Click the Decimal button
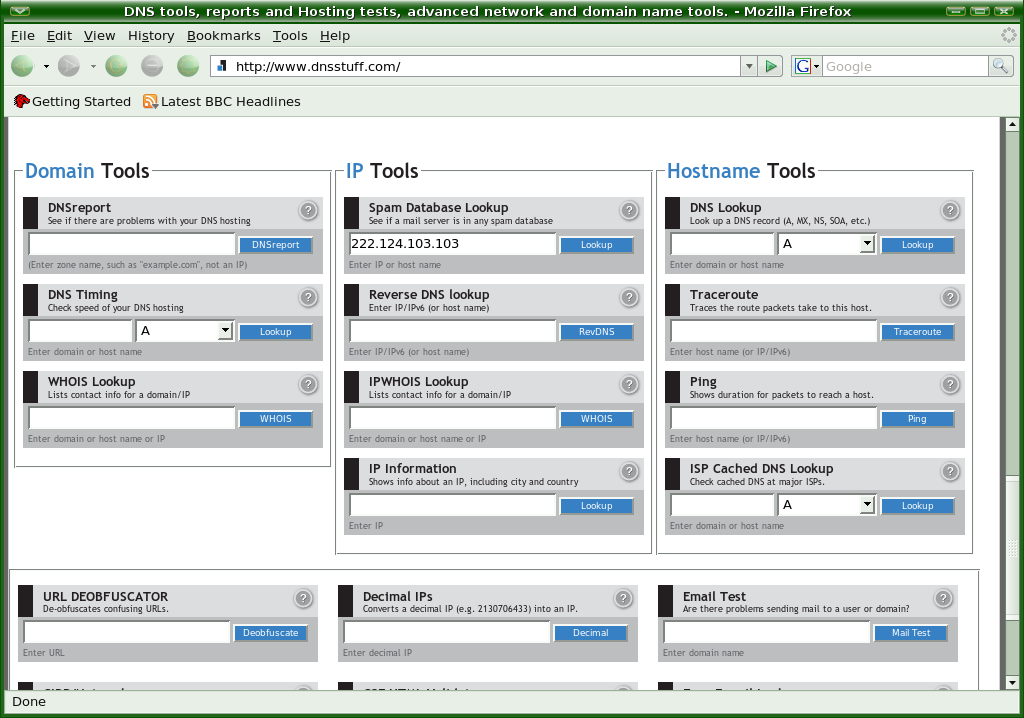1024x718 pixels. [x=590, y=632]
